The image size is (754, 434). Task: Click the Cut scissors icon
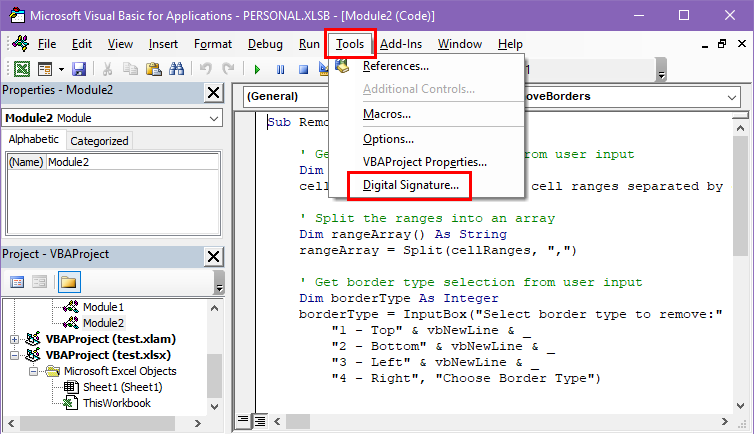click(x=107, y=69)
